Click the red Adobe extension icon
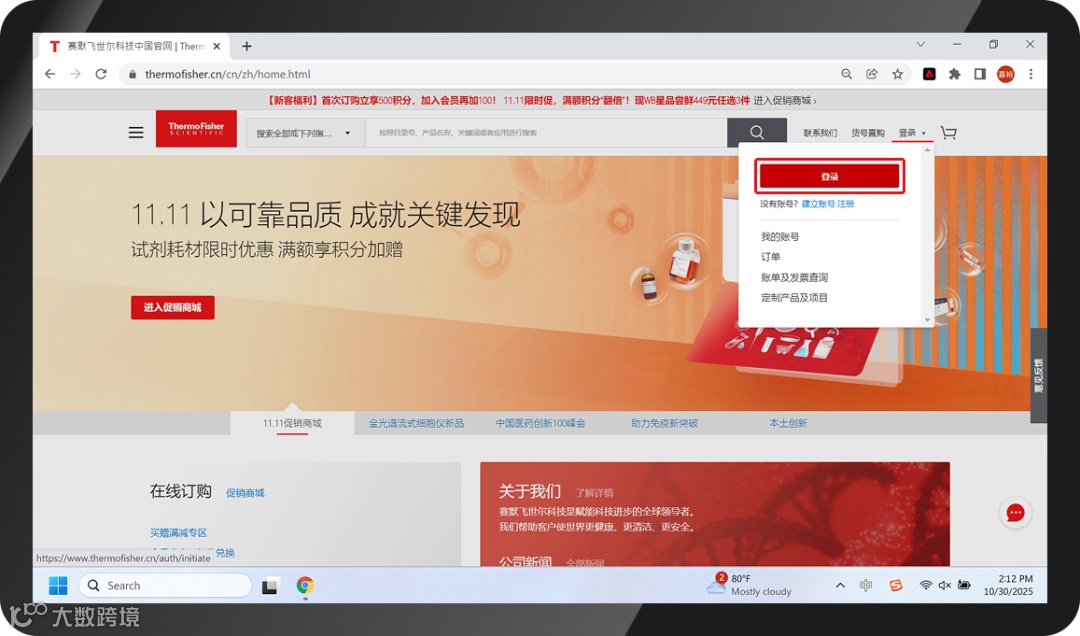1080x636 pixels. (x=929, y=74)
